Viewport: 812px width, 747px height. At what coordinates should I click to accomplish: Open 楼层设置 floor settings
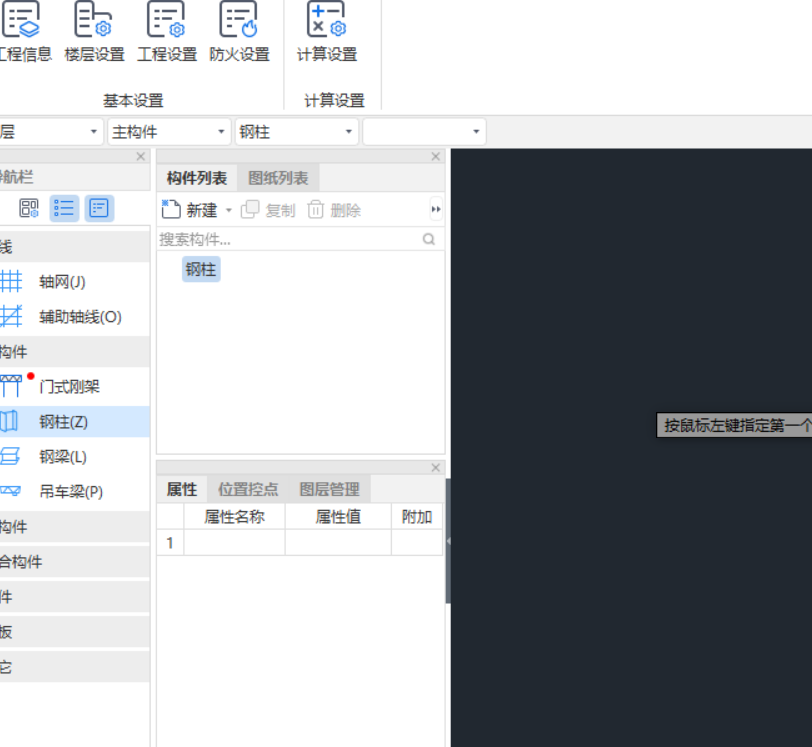pyautogui.click(x=94, y=32)
